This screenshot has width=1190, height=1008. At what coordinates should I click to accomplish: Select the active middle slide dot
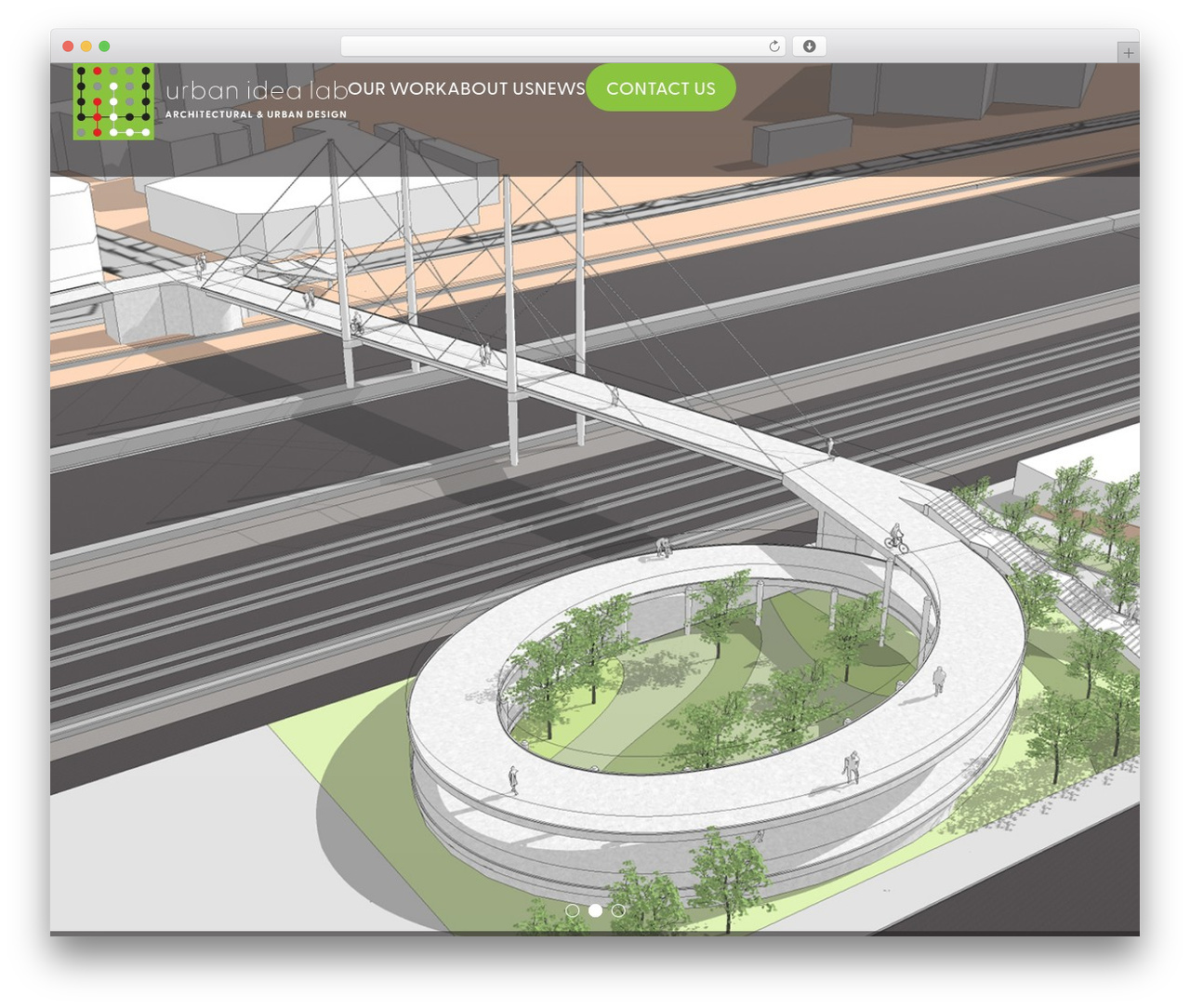pyautogui.click(x=596, y=910)
